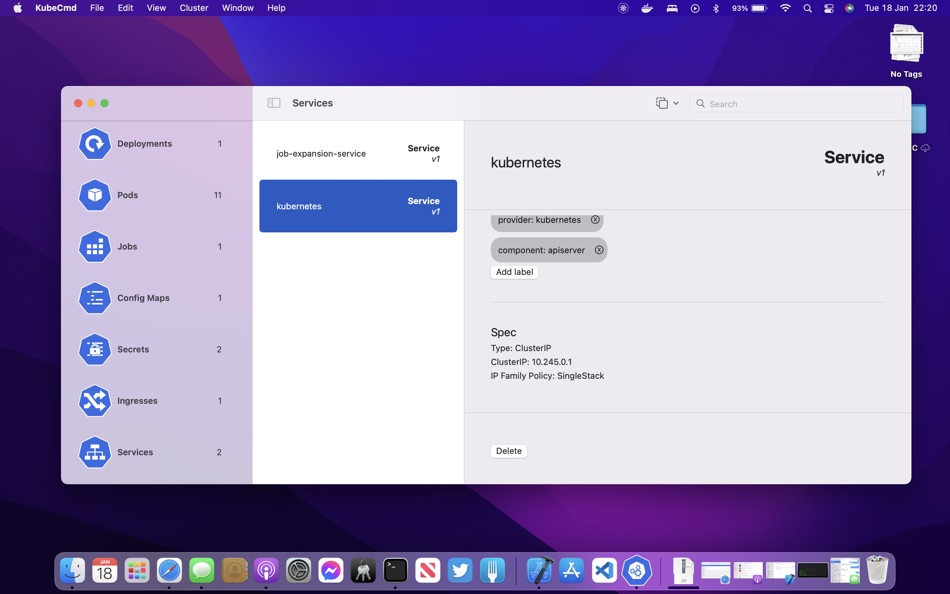The height and width of the screenshot is (594, 950).
Task: Click the 'ClusterIP: 10.245.0.1' value
Action: [531, 362]
